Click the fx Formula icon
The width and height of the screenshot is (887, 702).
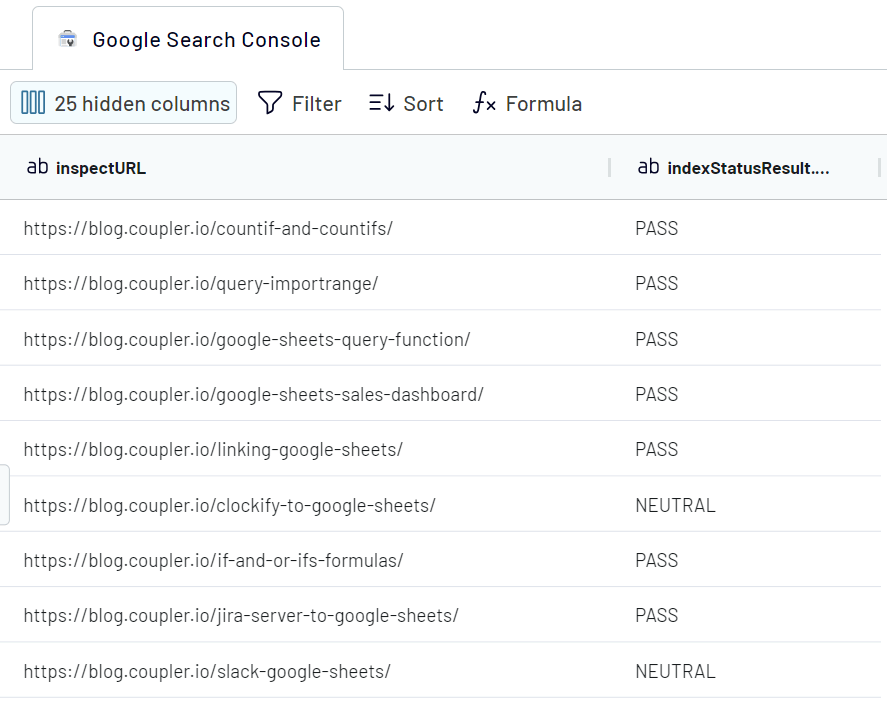click(x=484, y=104)
